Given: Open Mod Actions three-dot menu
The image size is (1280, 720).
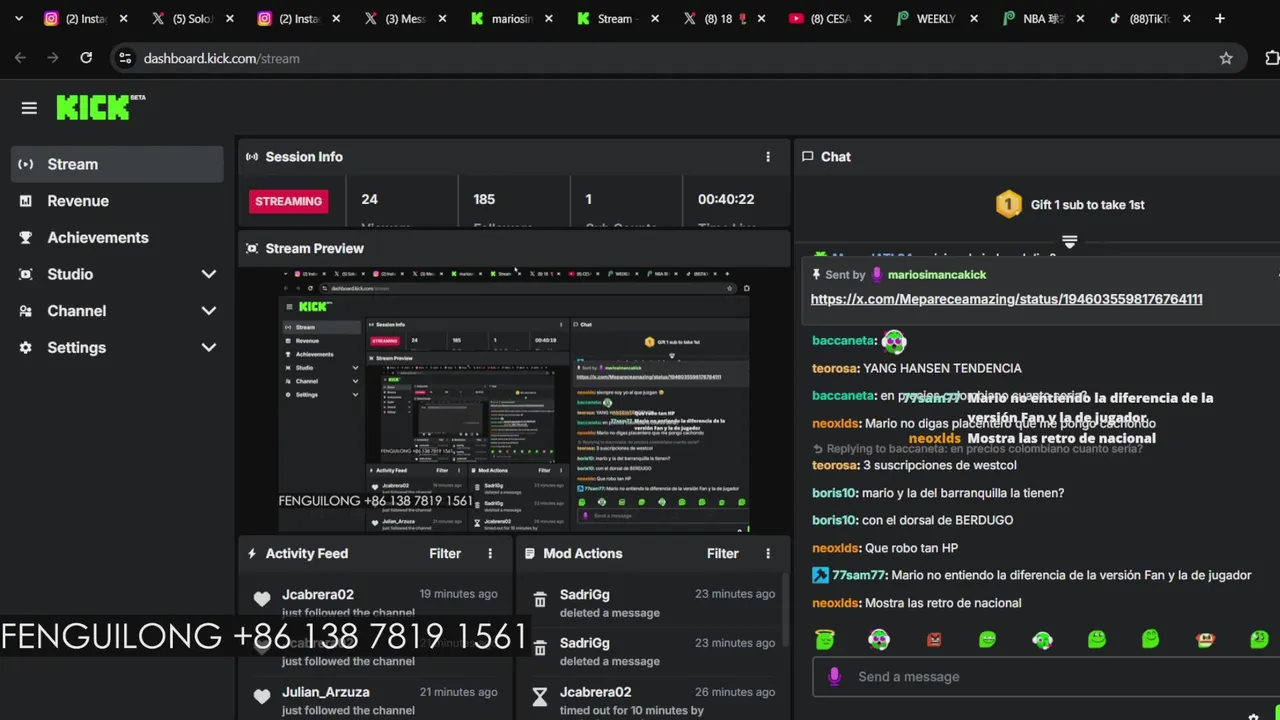Looking at the screenshot, I should pyautogui.click(x=768, y=553).
